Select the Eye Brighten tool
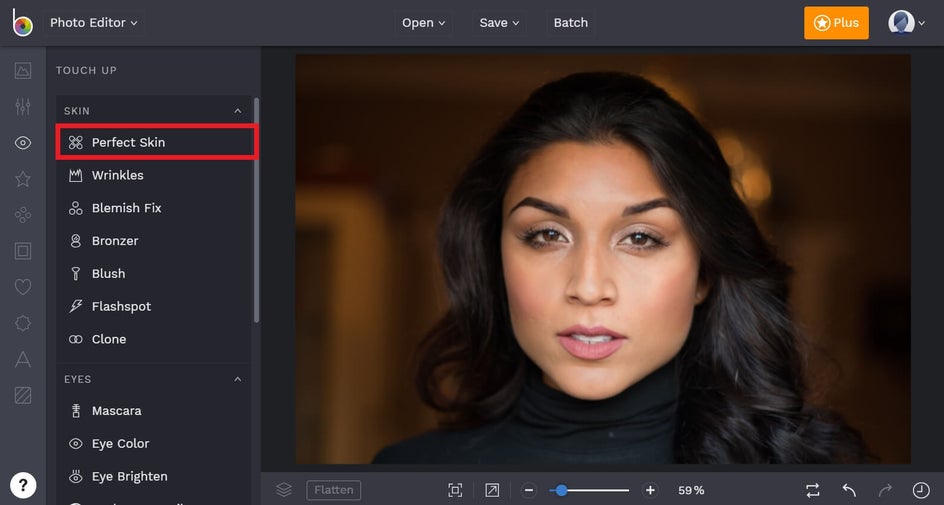This screenshot has width=944, height=505. 154,476
